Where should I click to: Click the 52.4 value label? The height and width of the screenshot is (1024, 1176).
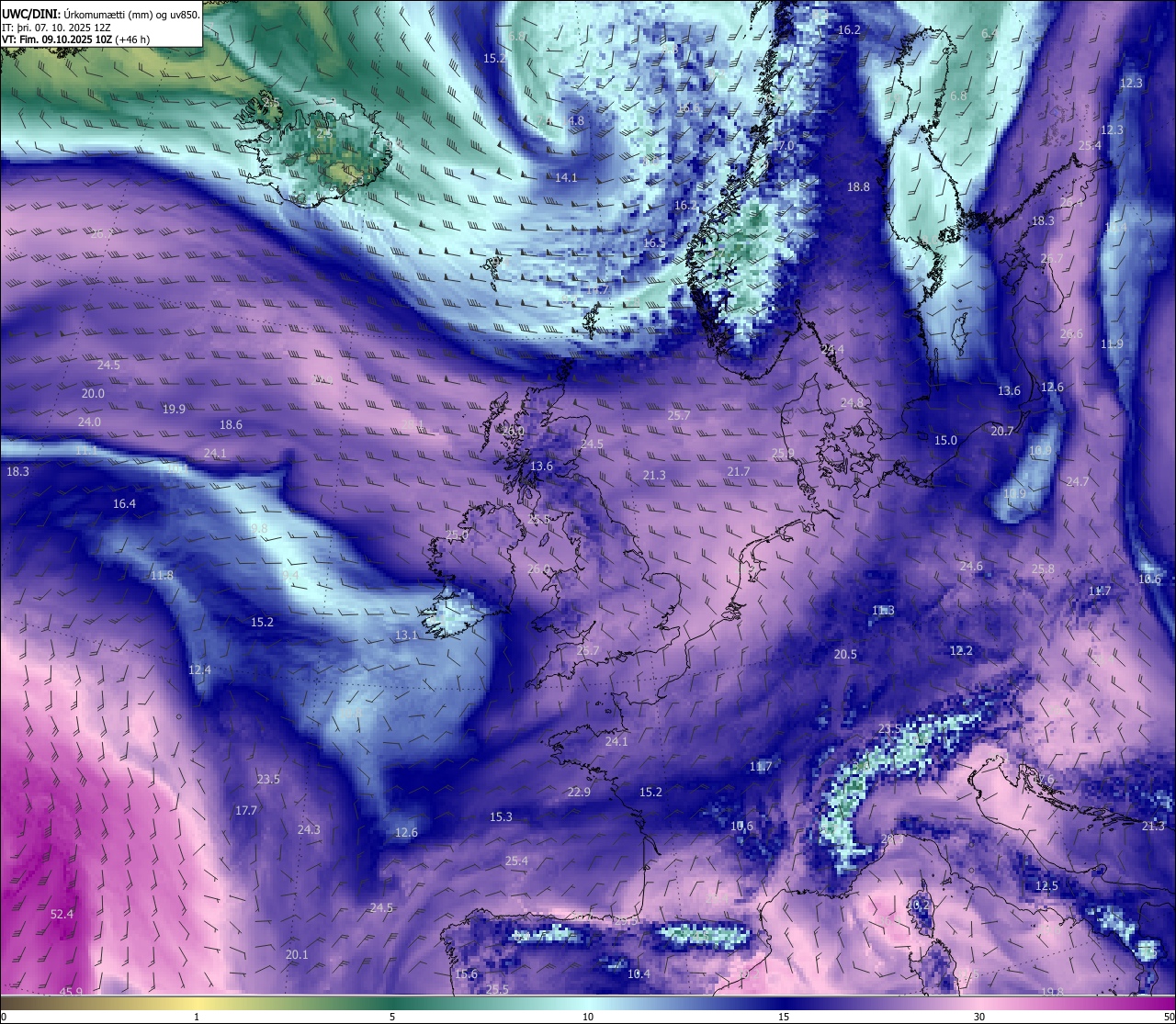point(62,914)
